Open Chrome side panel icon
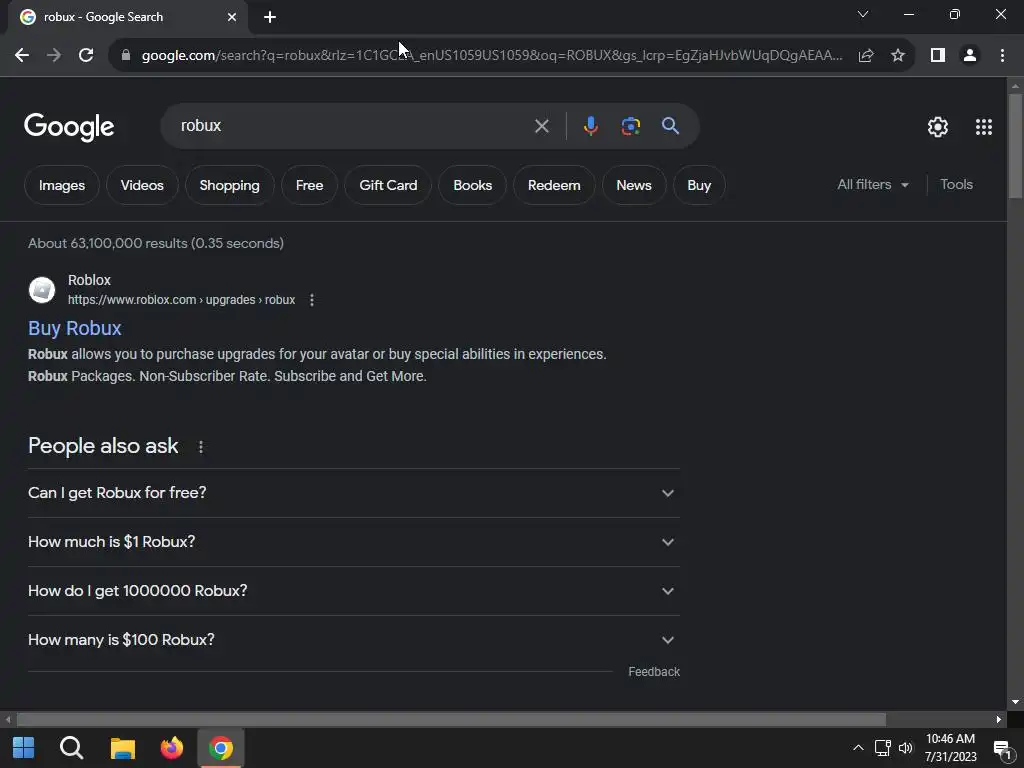1024x768 pixels. point(938,56)
